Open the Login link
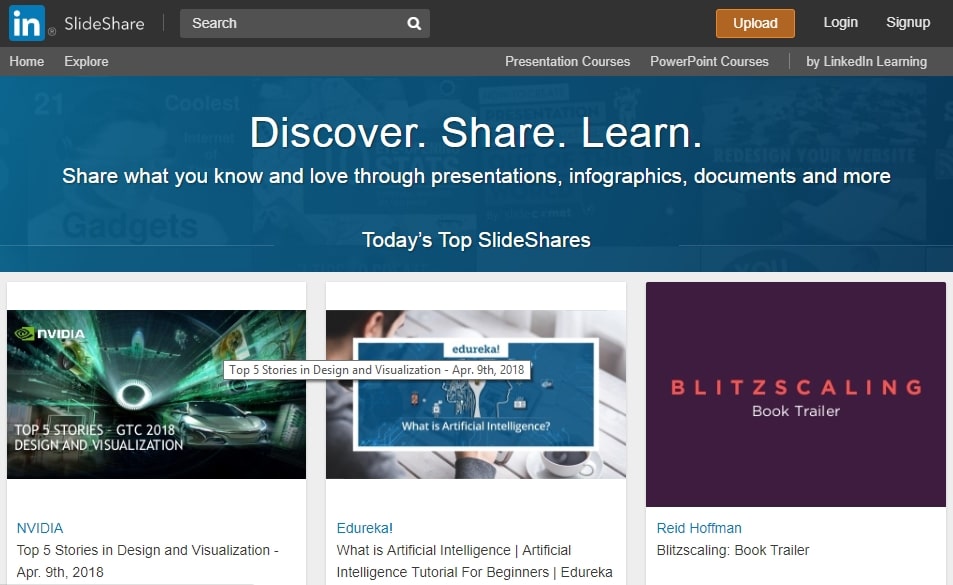 pos(841,22)
